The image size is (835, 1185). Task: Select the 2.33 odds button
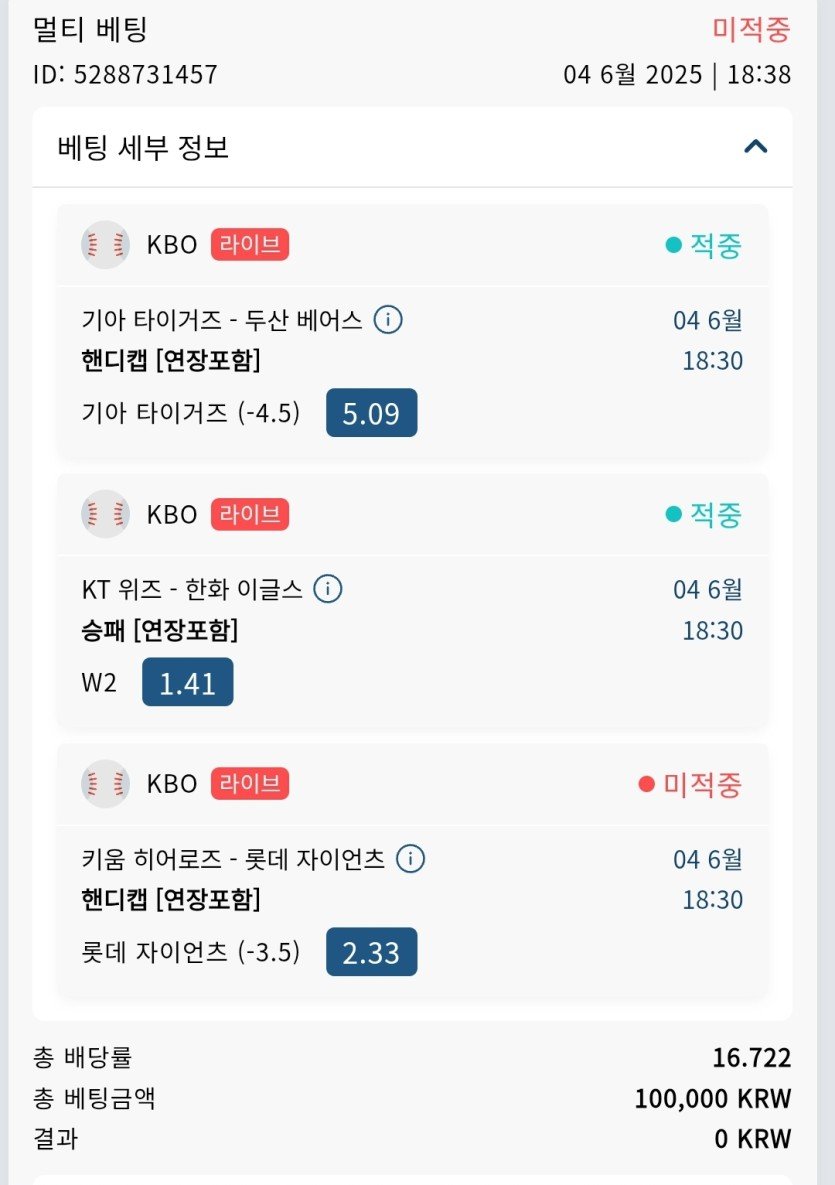371,952
